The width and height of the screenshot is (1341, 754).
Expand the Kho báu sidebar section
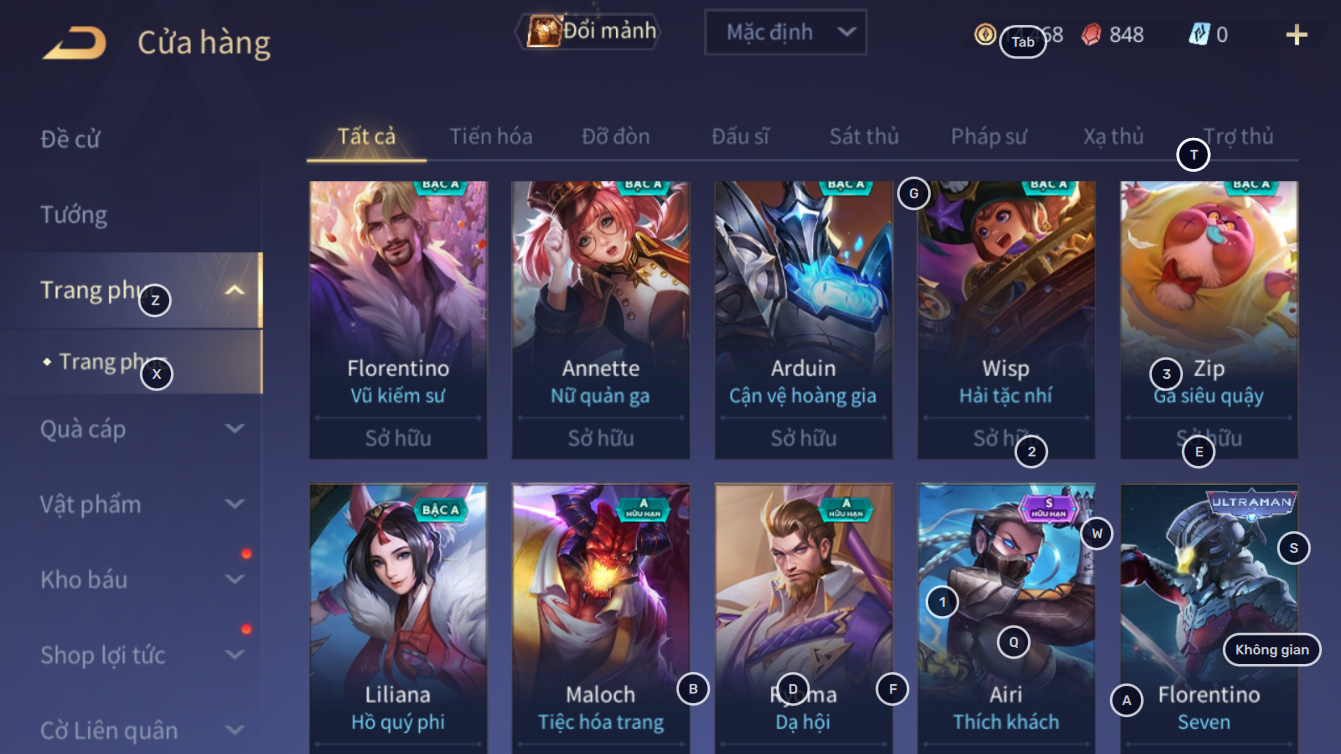235,579
